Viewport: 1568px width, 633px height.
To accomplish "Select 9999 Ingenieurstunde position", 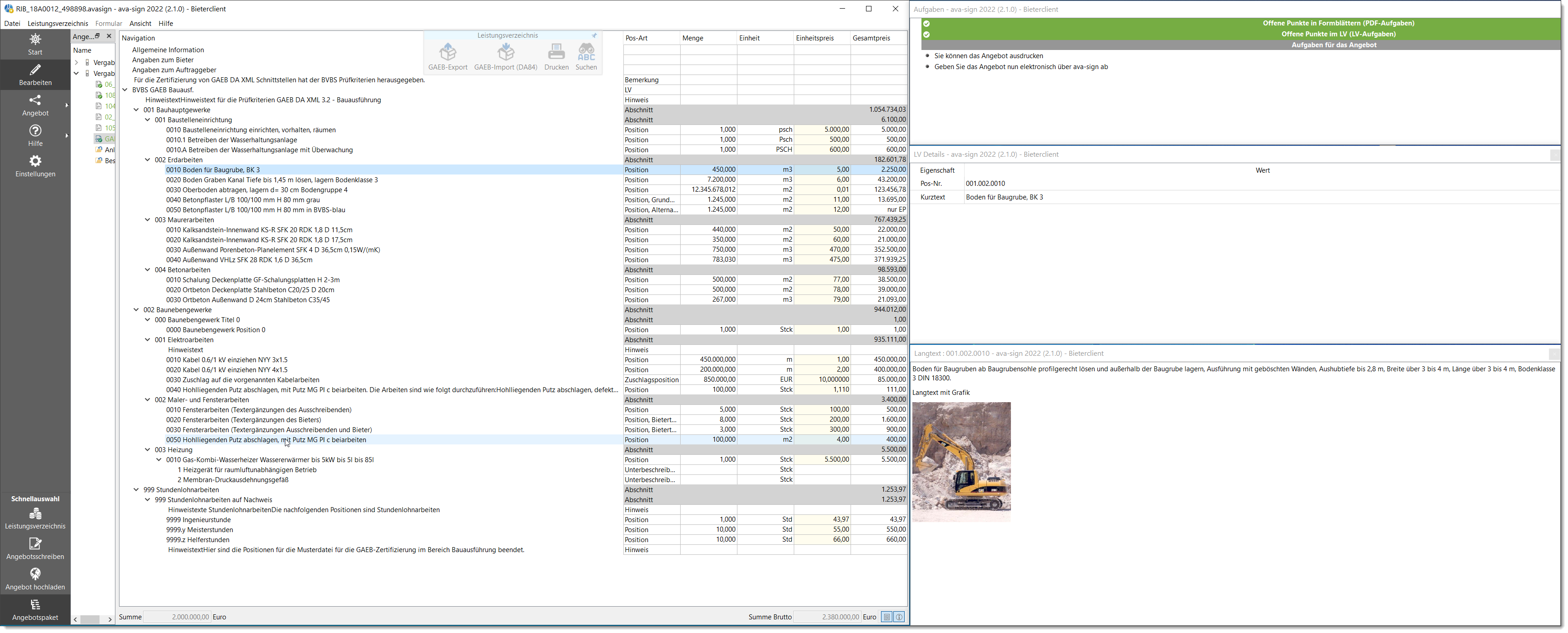I will pos(198,520).
